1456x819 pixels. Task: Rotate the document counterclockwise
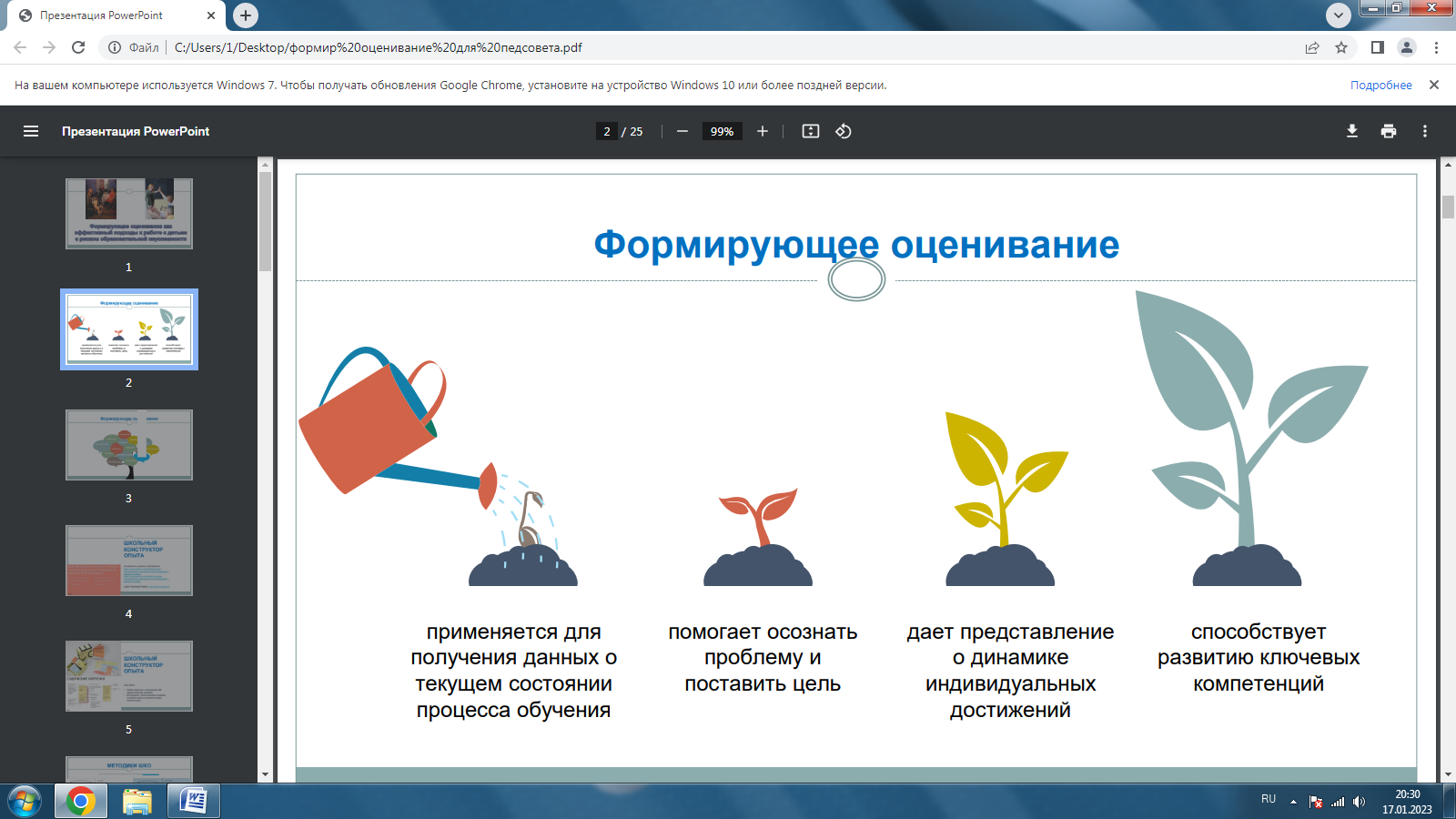coord(844,131)
